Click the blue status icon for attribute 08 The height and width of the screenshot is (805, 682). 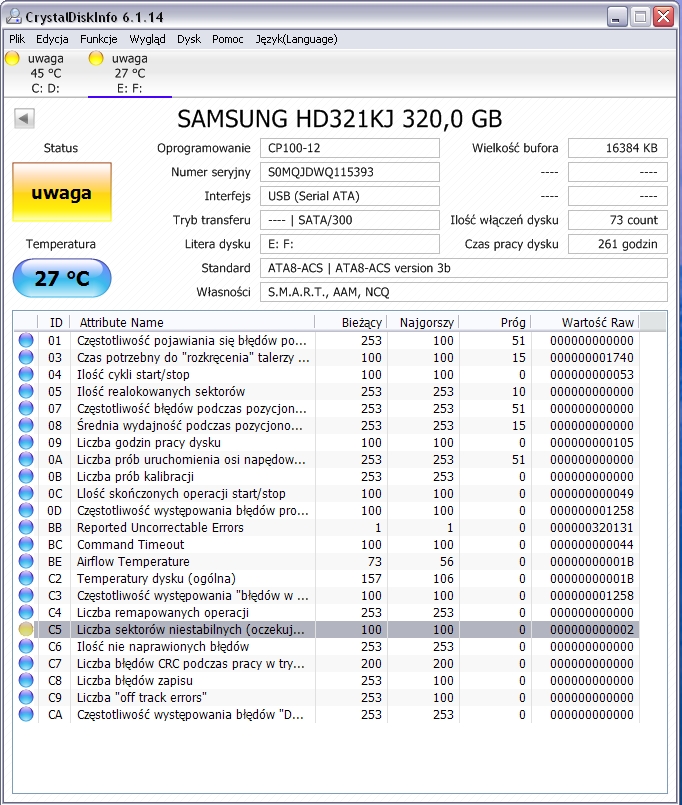[26, 425]
